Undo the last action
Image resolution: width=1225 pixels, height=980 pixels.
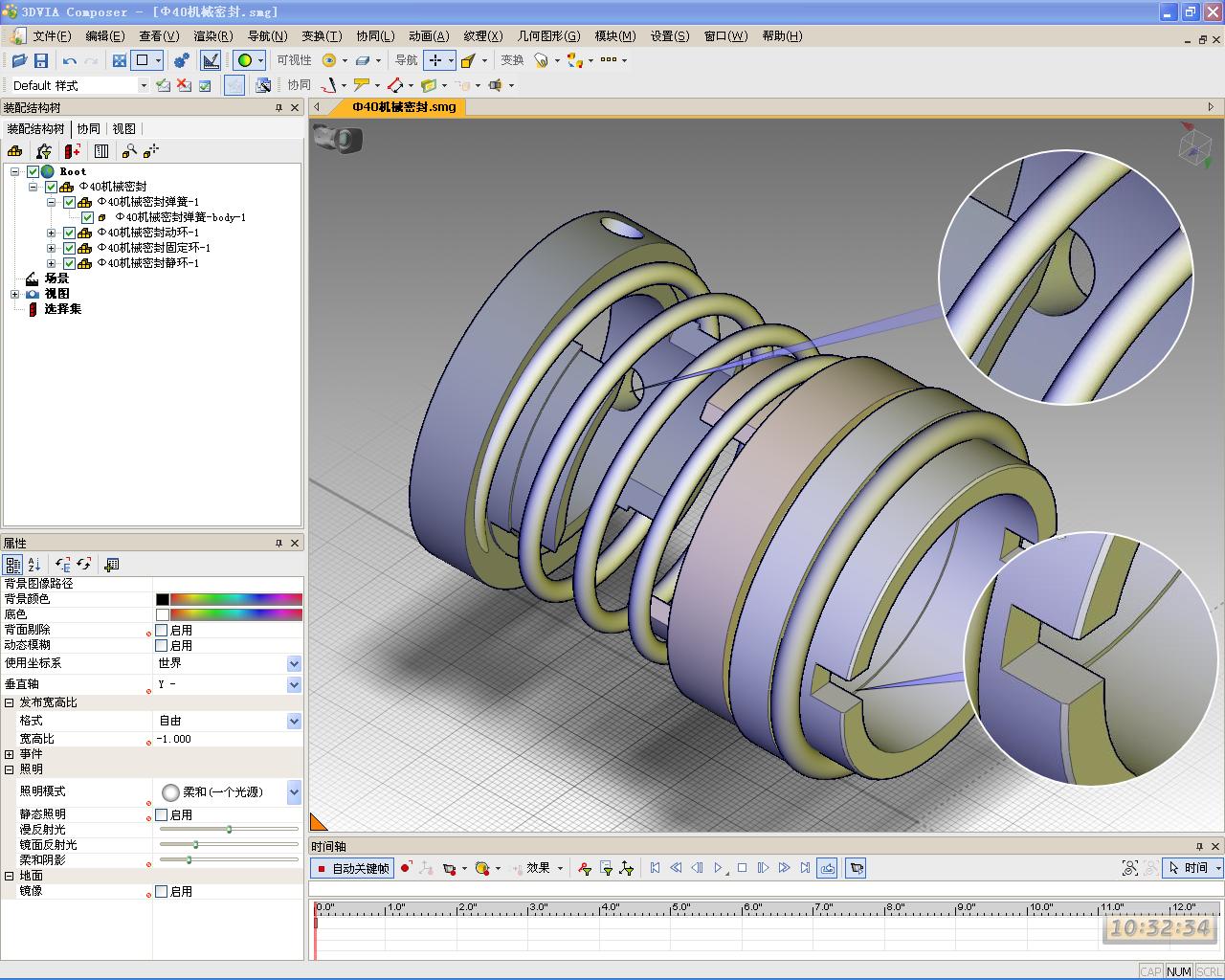point(70,60)
